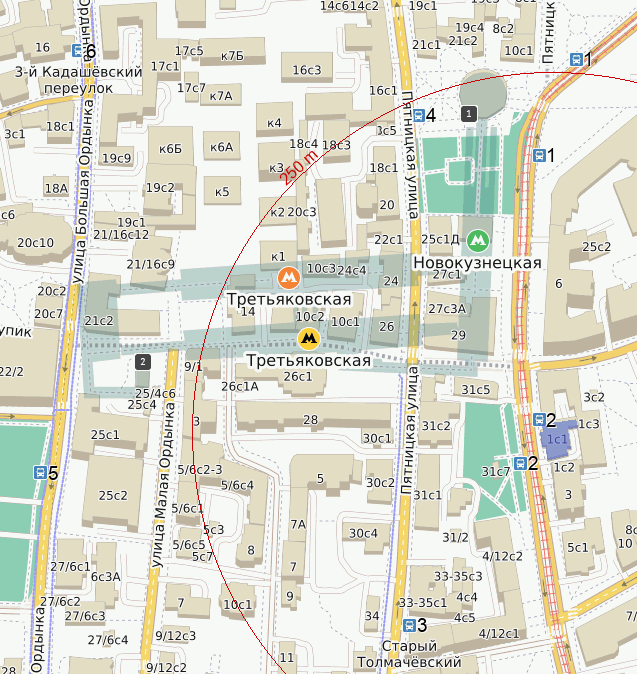
Task: Select the orange Tretyakovskaya metro icon
Action: (x=287, y=277)
